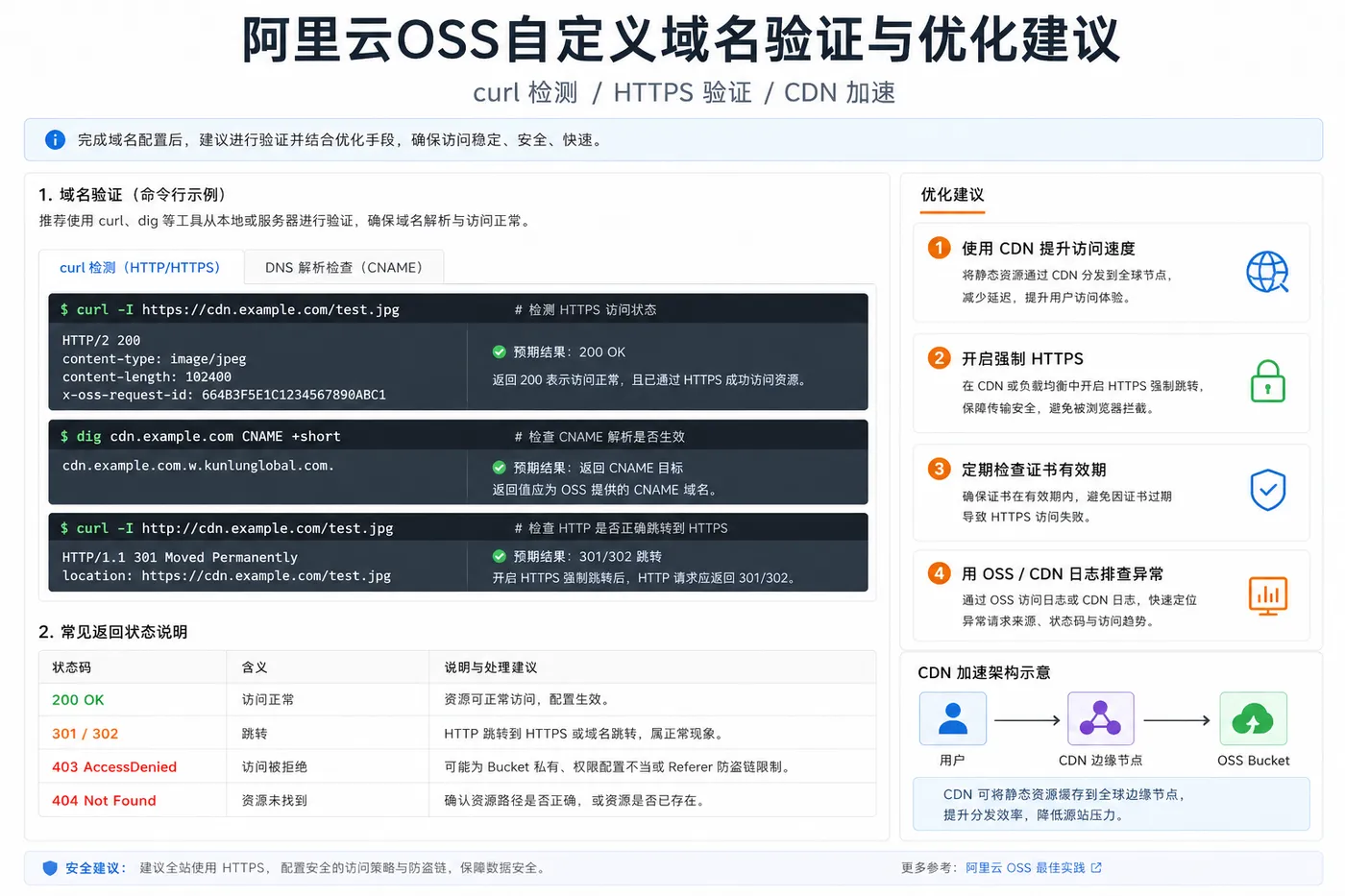1345x896 pixels.
Task: Click the 开启强制 HTTPS card title
Action: tap(1022, 359)
